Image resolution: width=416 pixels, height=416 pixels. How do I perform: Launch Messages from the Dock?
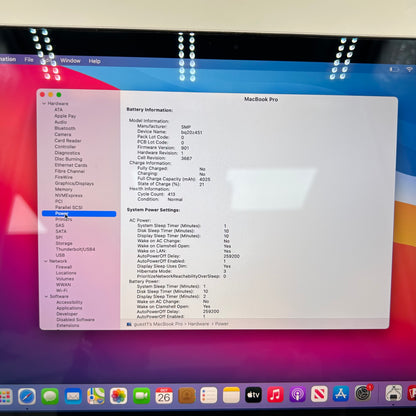(x=50, y=396)
